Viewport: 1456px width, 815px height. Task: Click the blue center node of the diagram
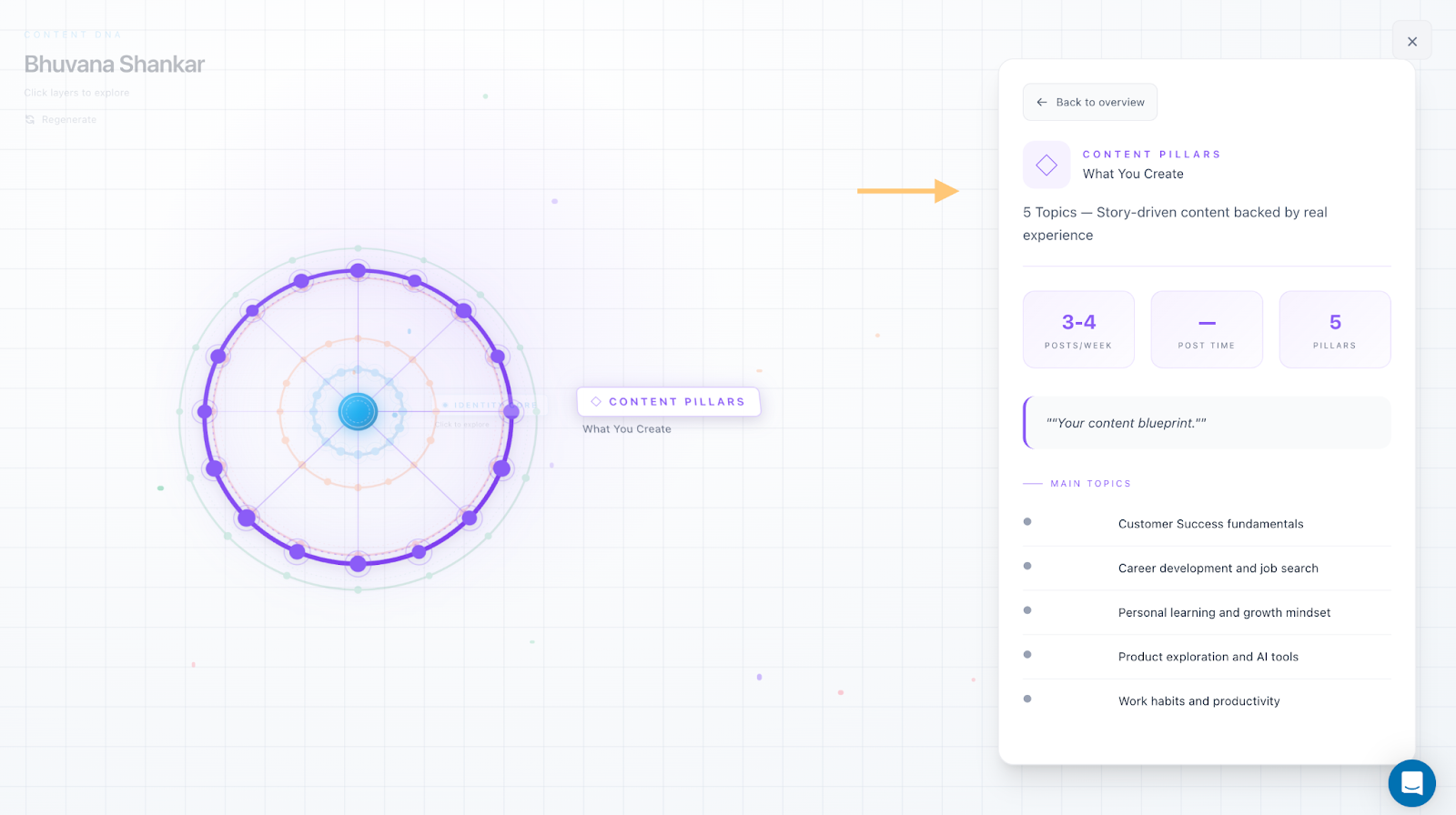358,411
